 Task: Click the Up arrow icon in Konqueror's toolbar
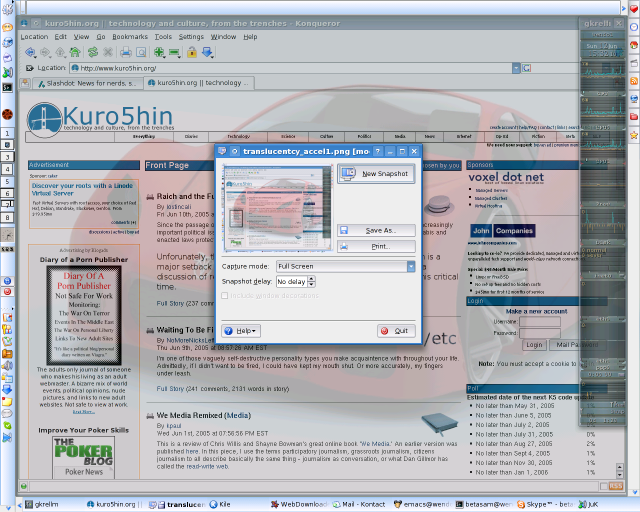[x=60, y=52]
